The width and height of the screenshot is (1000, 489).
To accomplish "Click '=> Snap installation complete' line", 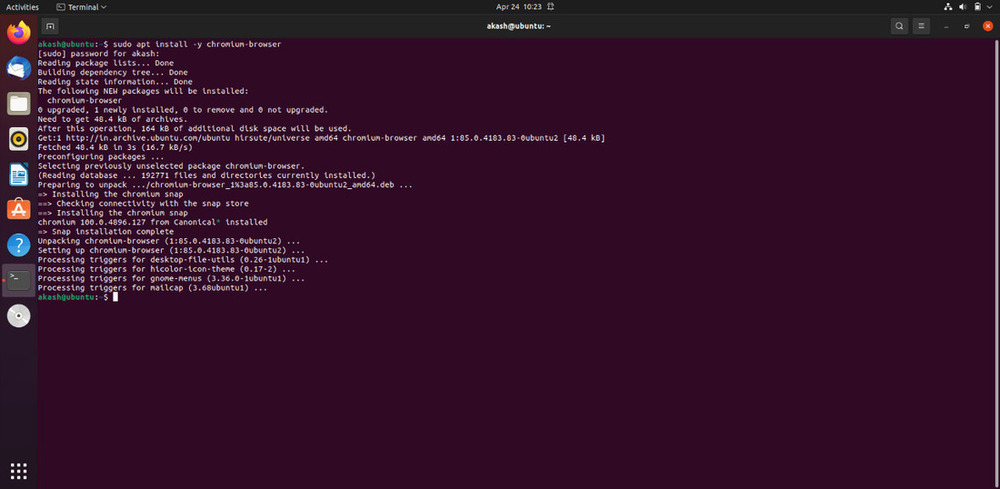I will [x=105, y=231].
